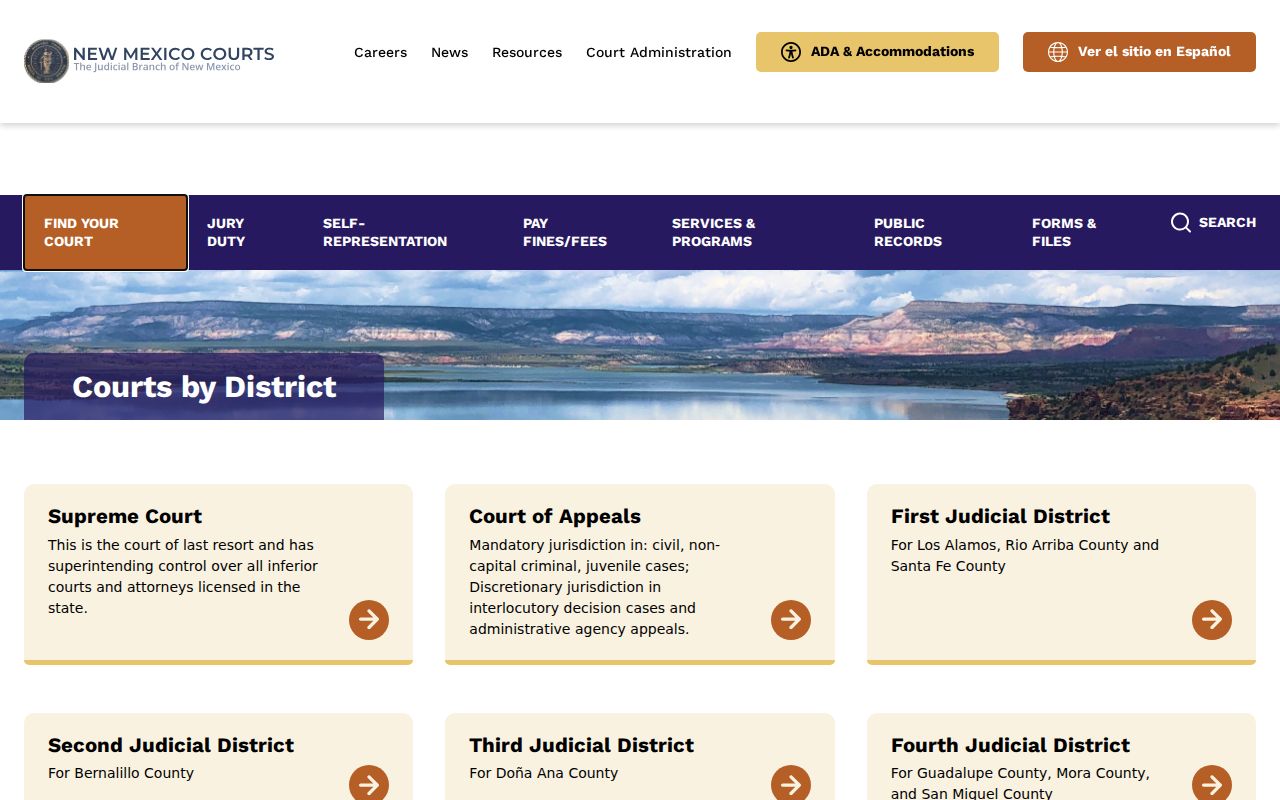Click the New Mexico Courts title text

click(x=173, y=54)
